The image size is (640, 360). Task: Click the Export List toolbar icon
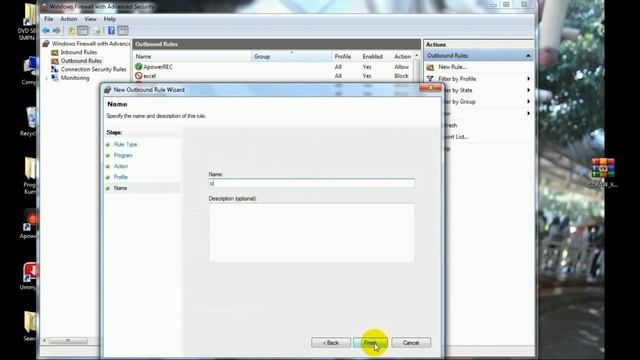click(x=97, y=31)
